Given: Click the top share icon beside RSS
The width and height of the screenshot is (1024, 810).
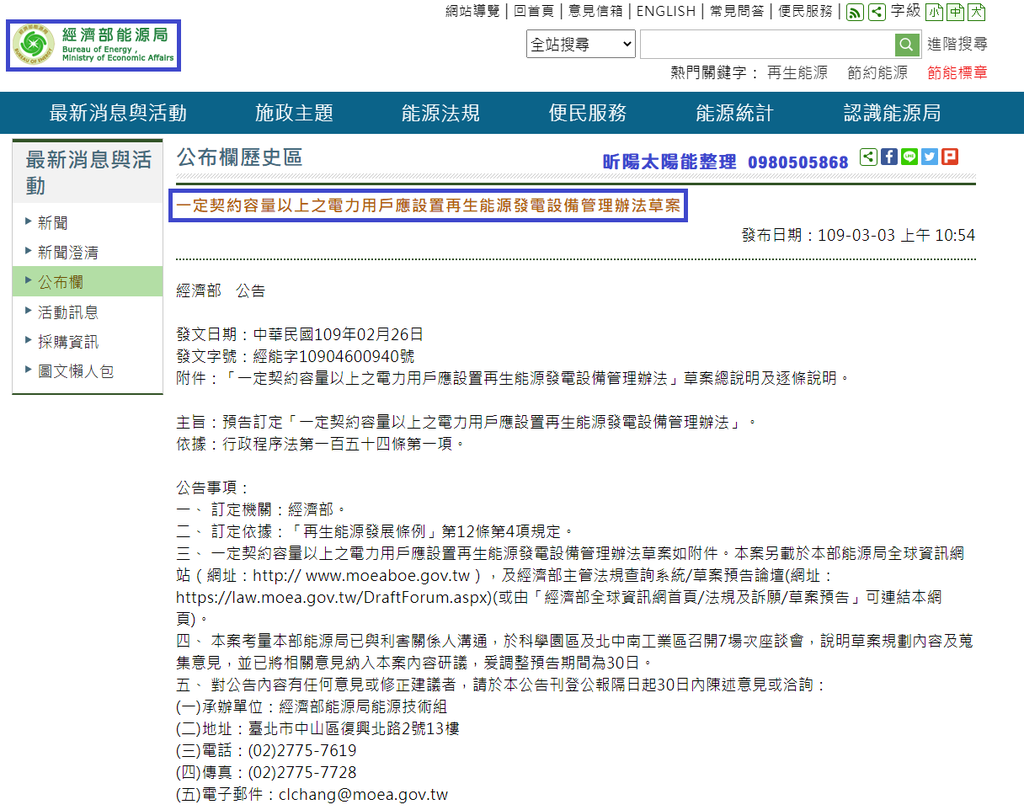Looking at the screenshot, I should click(x=877, y=12).
